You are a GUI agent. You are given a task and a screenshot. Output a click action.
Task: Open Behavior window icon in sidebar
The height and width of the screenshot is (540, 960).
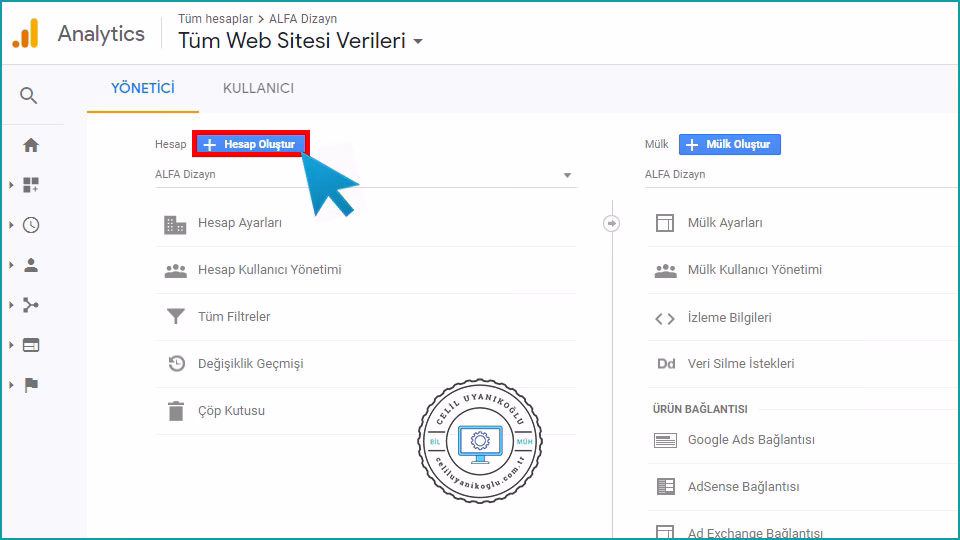pyautogui.click(x=31, y=345)
